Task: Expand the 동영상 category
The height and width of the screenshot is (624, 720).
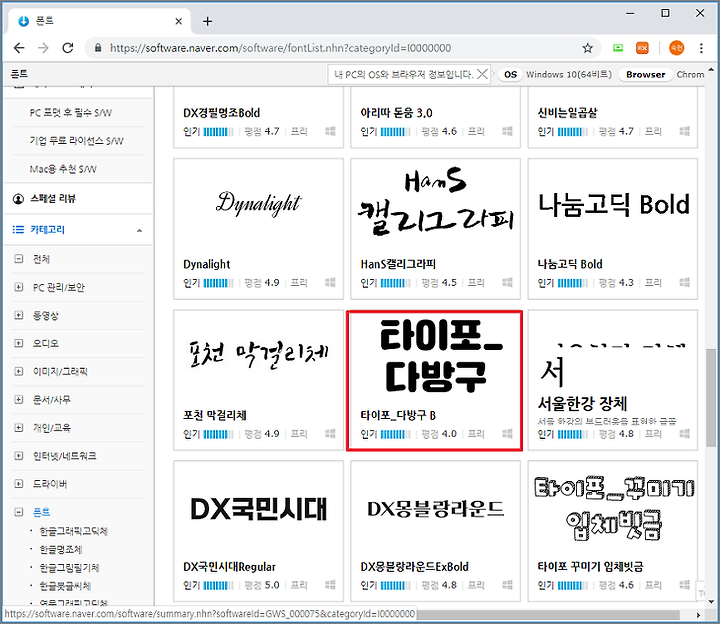Action: (x=19, y=315)
